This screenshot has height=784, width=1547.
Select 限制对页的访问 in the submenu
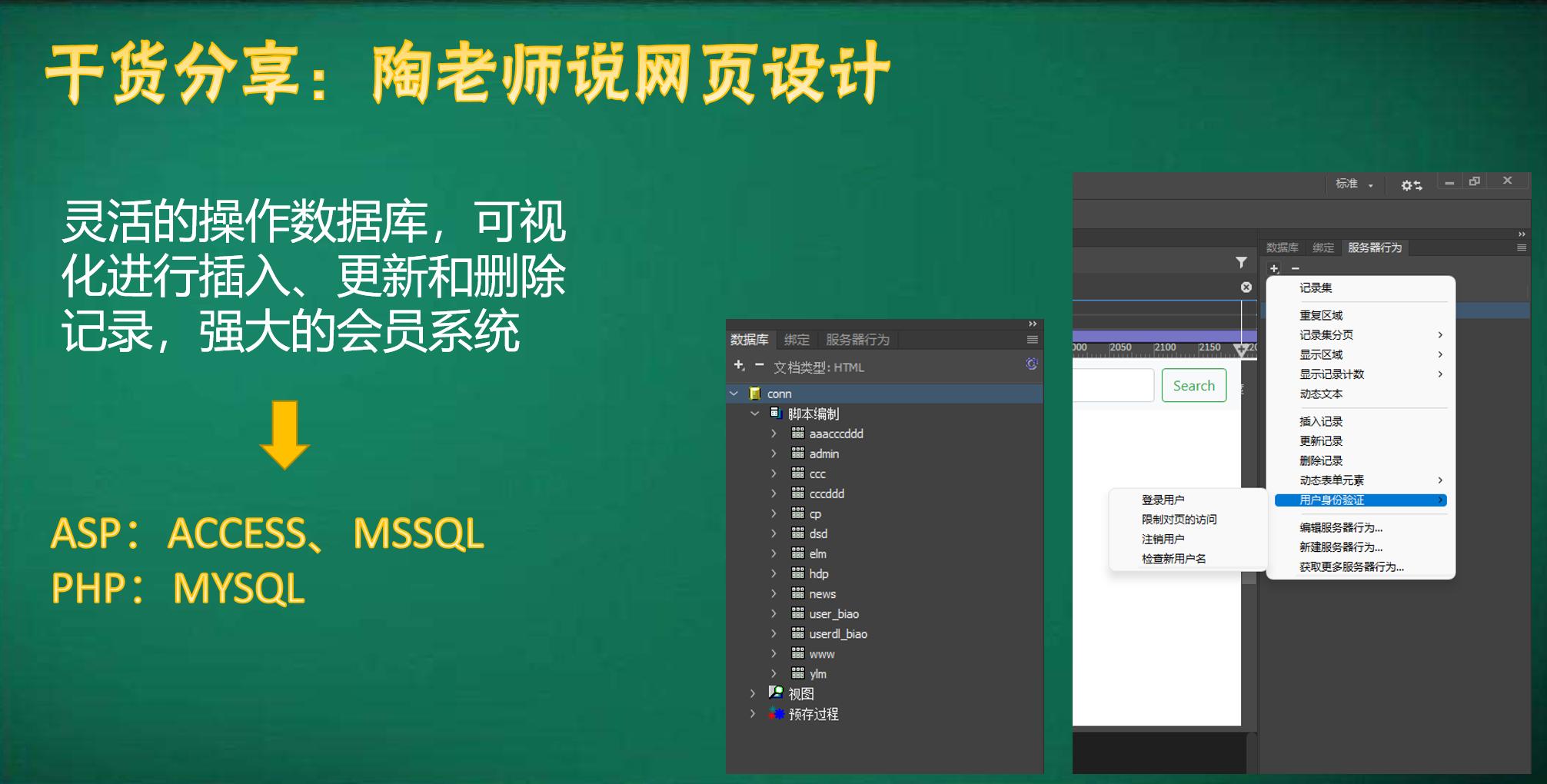coord(1179,520)
